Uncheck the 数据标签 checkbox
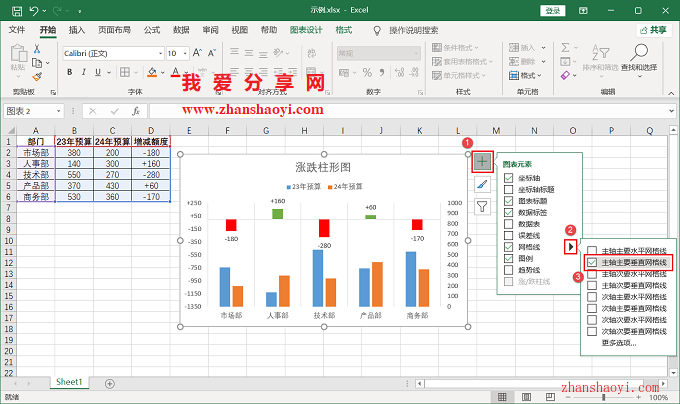 pos(509,212)
